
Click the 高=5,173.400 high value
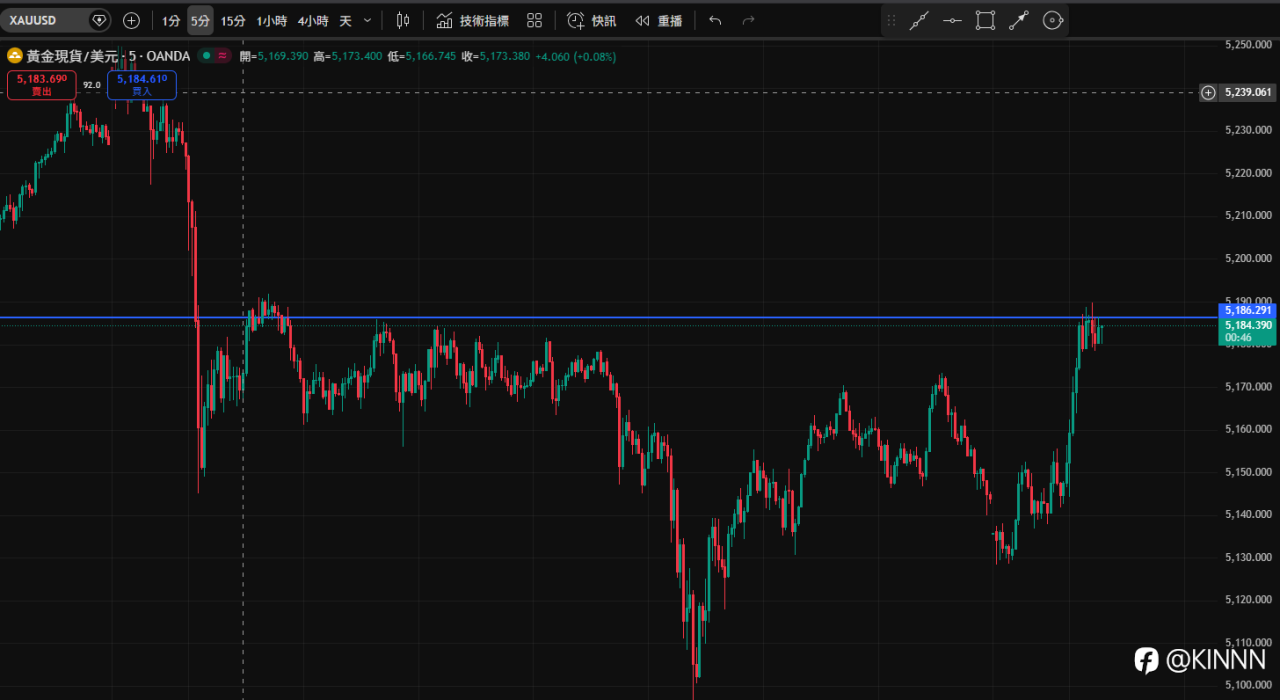(348, 57)
